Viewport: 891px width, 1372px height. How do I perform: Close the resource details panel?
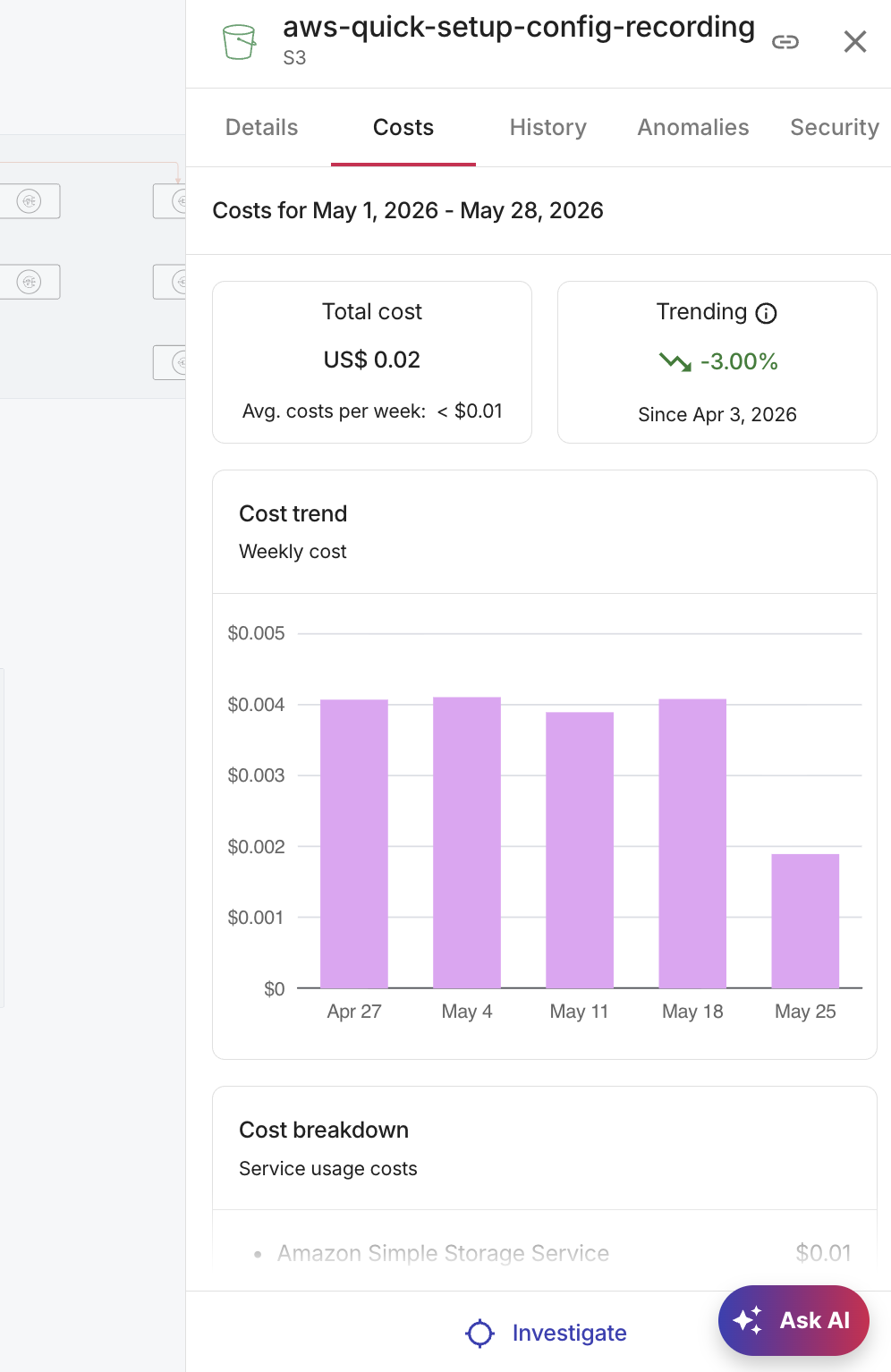[855, 41]
